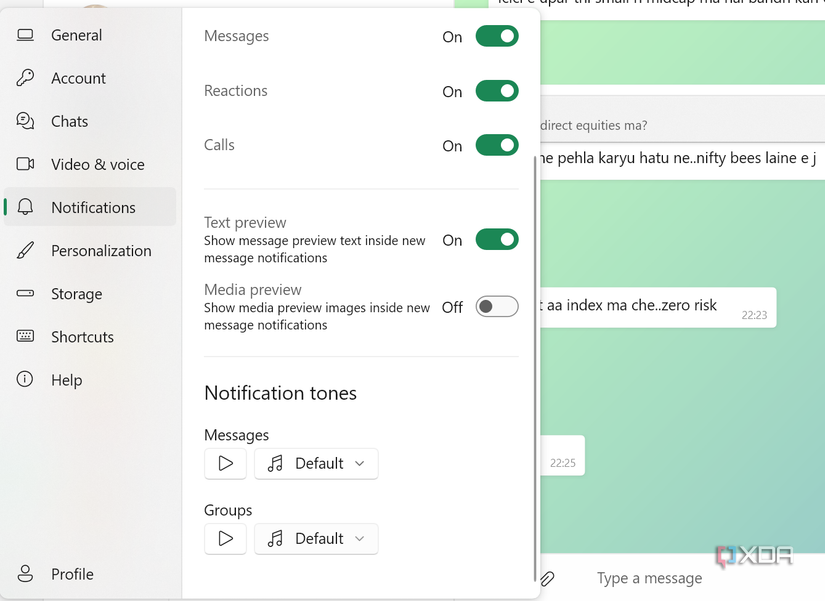Click the Personalization brush icon
Image resolution: width=825 pixels, height=601 pixels.
(x=25, y=251)
